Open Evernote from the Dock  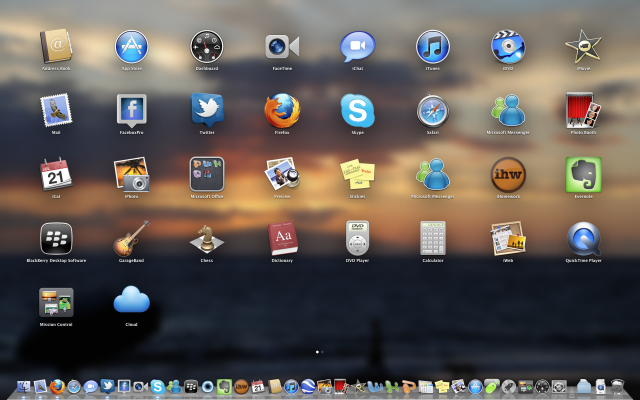coord(224,386)
